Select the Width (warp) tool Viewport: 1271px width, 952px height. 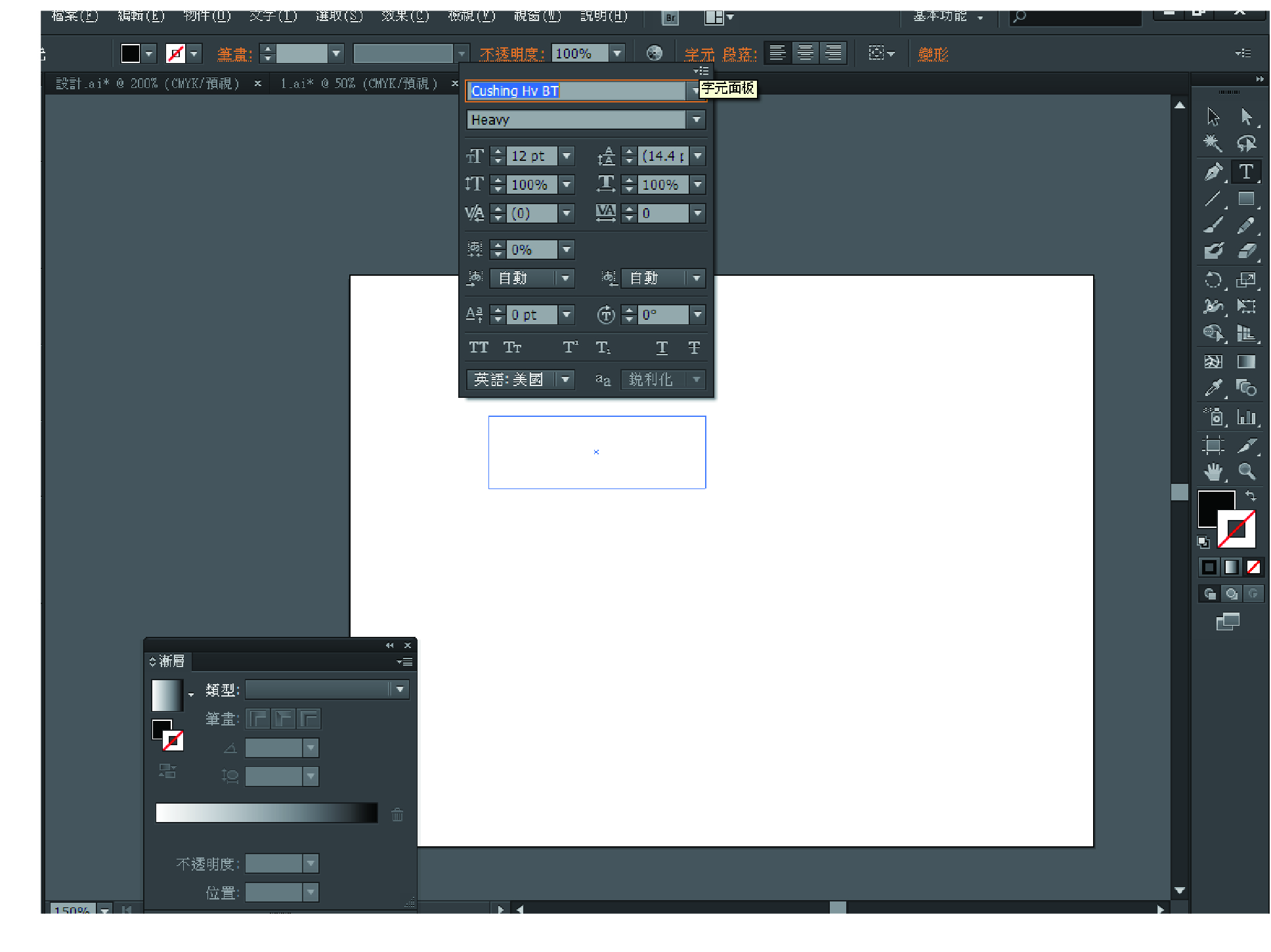pyautogui.click(x=1213, y=307)
